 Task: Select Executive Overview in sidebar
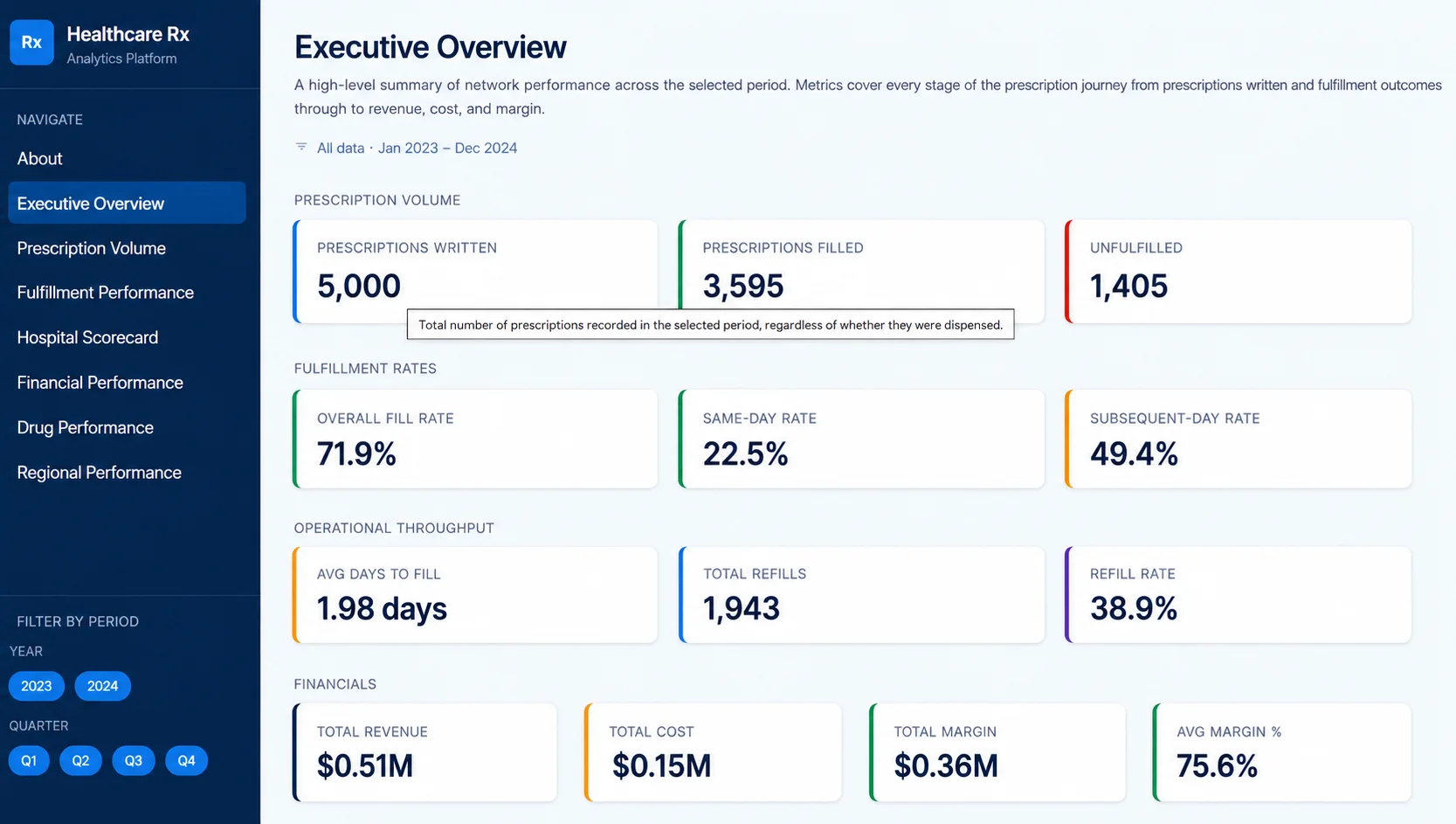click(127, 203)
